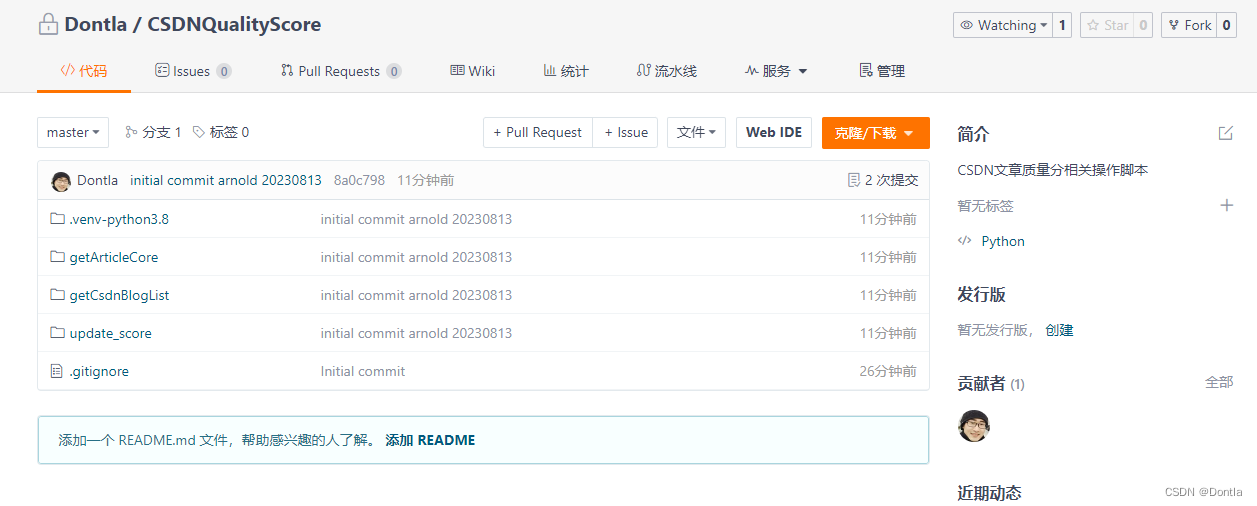1257x506 pixels.
Task: Open the 统计 tab
Action: [566, 71]
